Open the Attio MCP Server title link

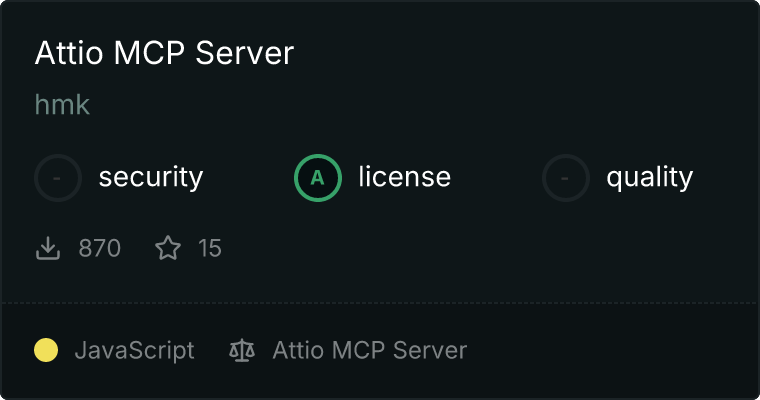tap(164, 53)
